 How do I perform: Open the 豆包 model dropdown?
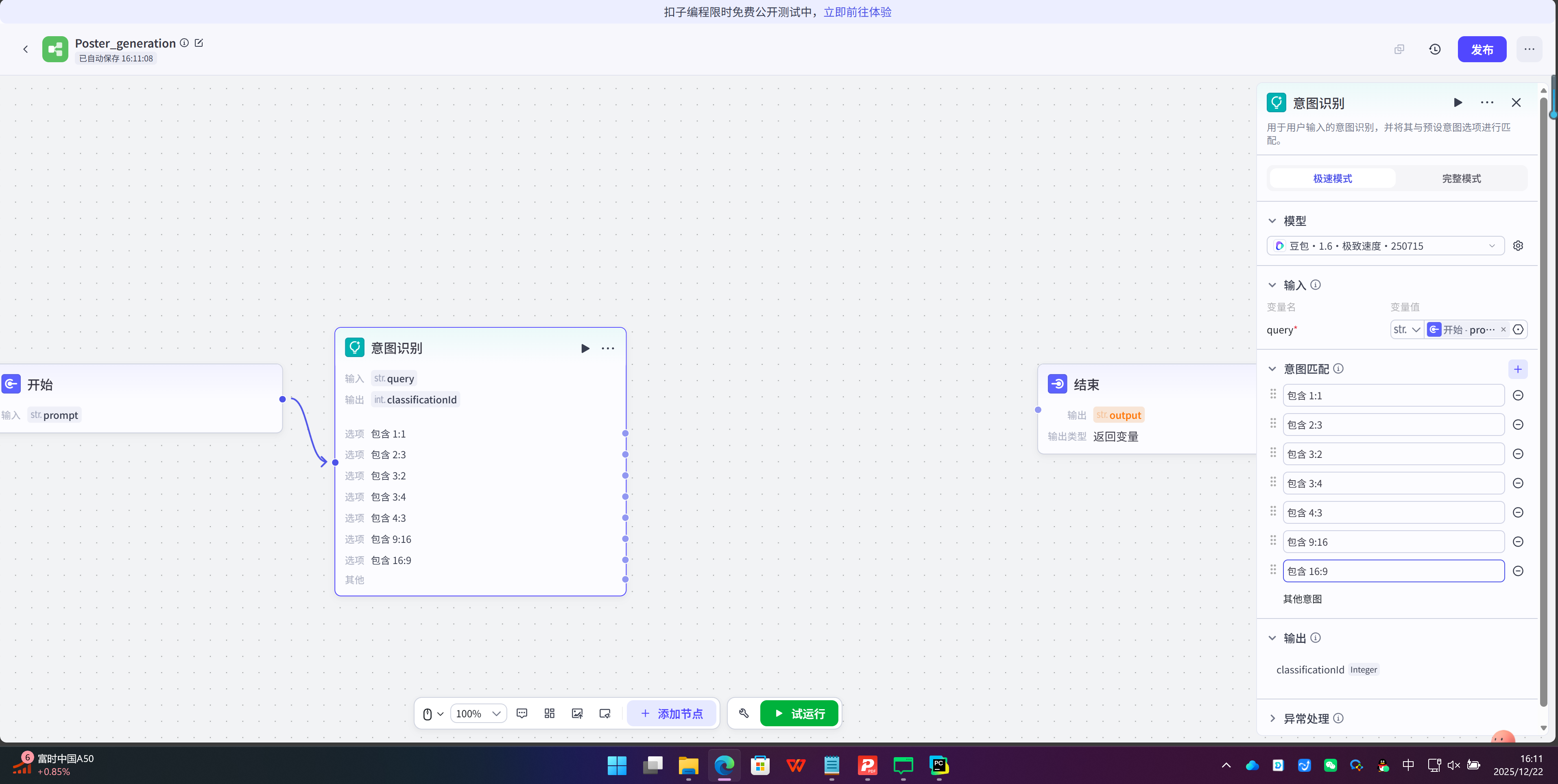pyautogui.click(x=1385, y=246)
